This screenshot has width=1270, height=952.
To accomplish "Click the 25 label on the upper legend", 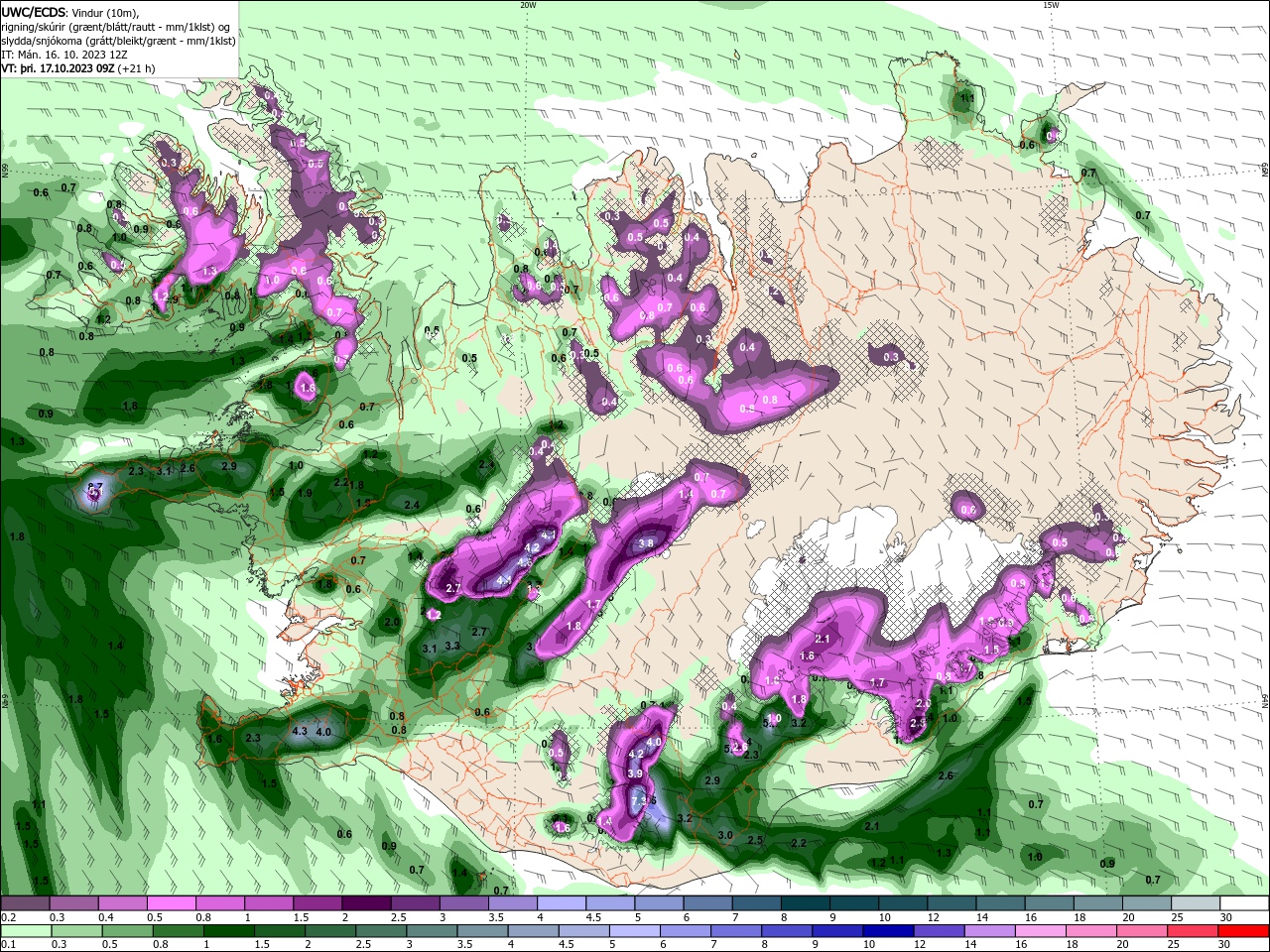I will pos(1176,917).
